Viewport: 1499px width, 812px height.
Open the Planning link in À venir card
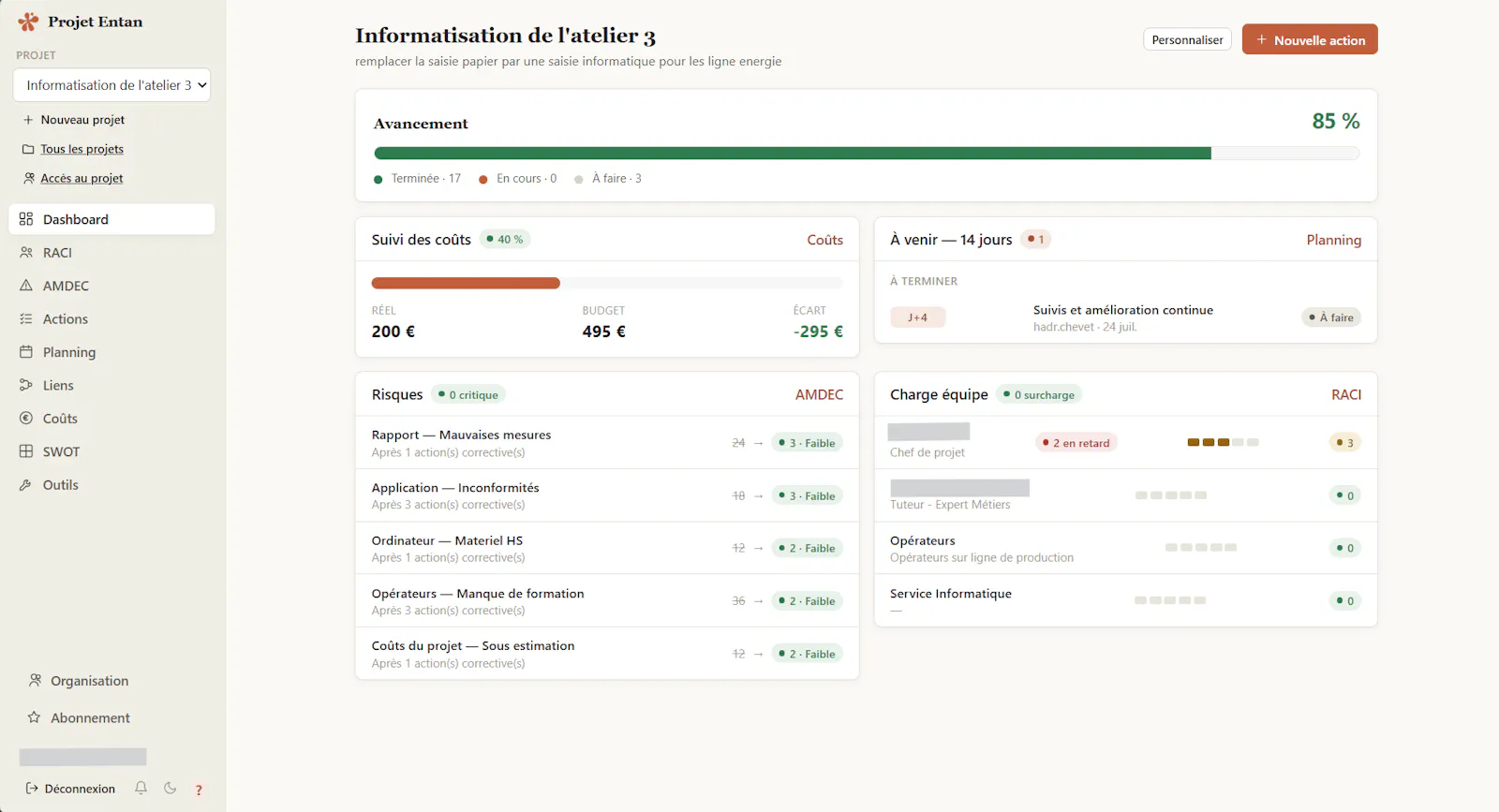[x=1333, y=240]
